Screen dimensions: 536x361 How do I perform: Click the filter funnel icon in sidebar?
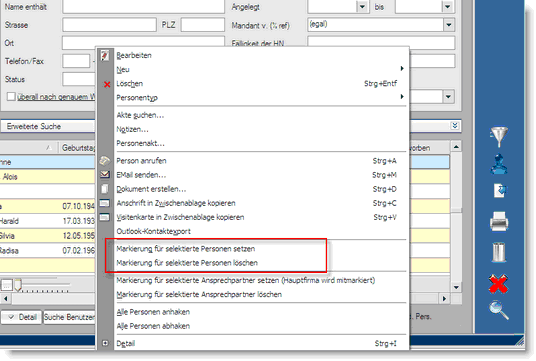click(x=499, y=136)
